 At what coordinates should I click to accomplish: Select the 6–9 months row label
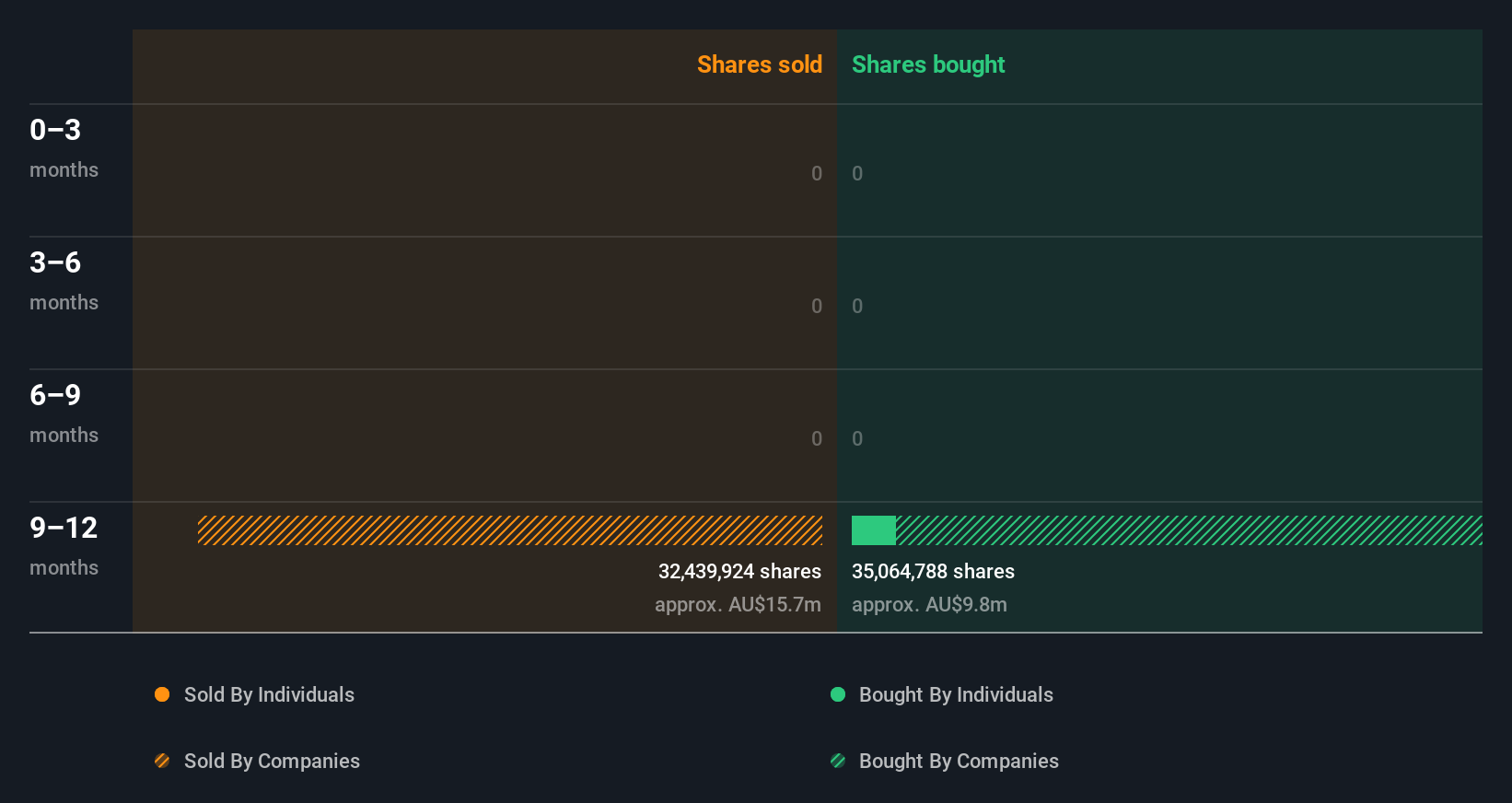[x=64, y=413]
